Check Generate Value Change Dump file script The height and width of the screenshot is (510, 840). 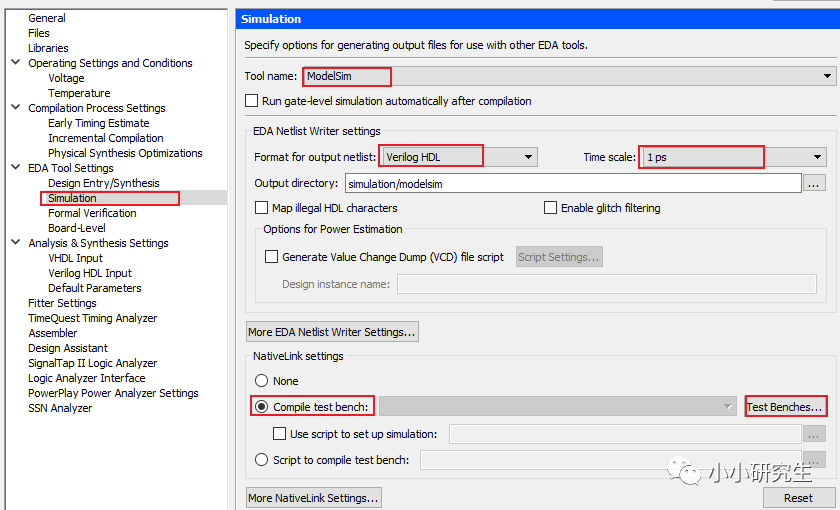click(x=271, y=257)
